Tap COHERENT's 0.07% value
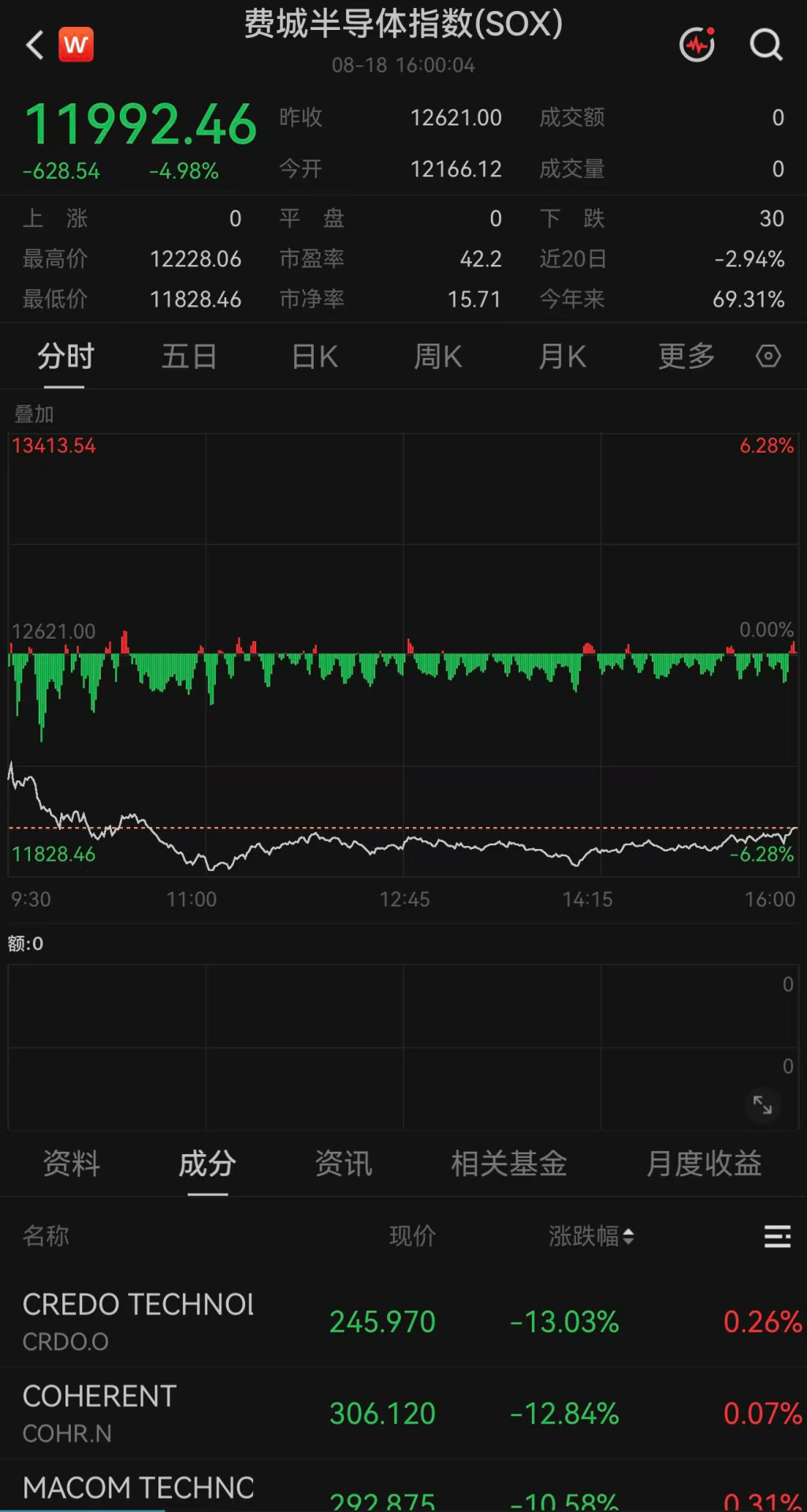Viewport: 807px width, 1512px height. pos(762,1413)
